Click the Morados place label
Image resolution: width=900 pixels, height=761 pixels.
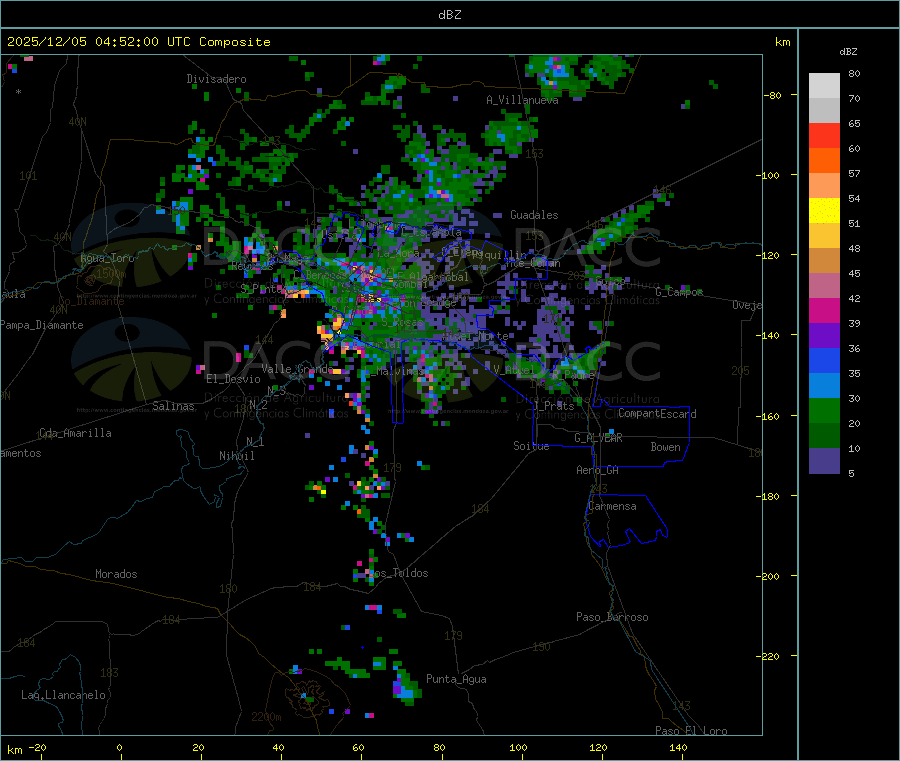pyautogui.click(x=116, y=574)
